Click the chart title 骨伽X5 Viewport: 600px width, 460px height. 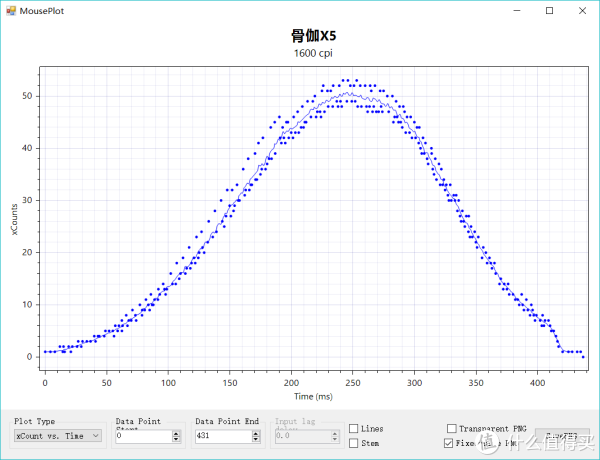313,36
